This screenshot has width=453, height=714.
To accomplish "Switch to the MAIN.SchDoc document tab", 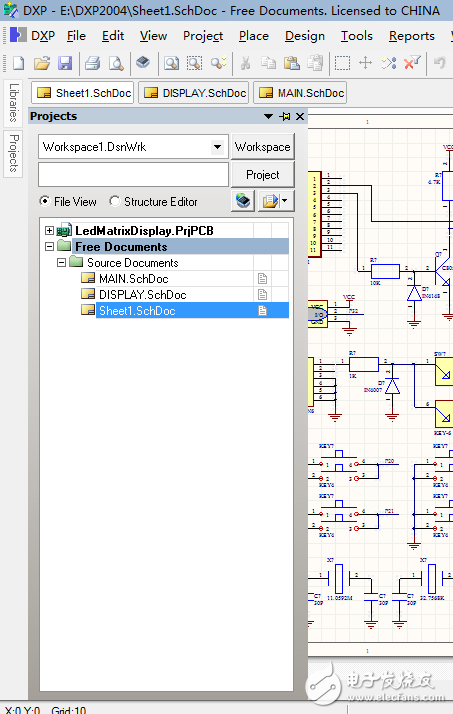I will [300, 93].
